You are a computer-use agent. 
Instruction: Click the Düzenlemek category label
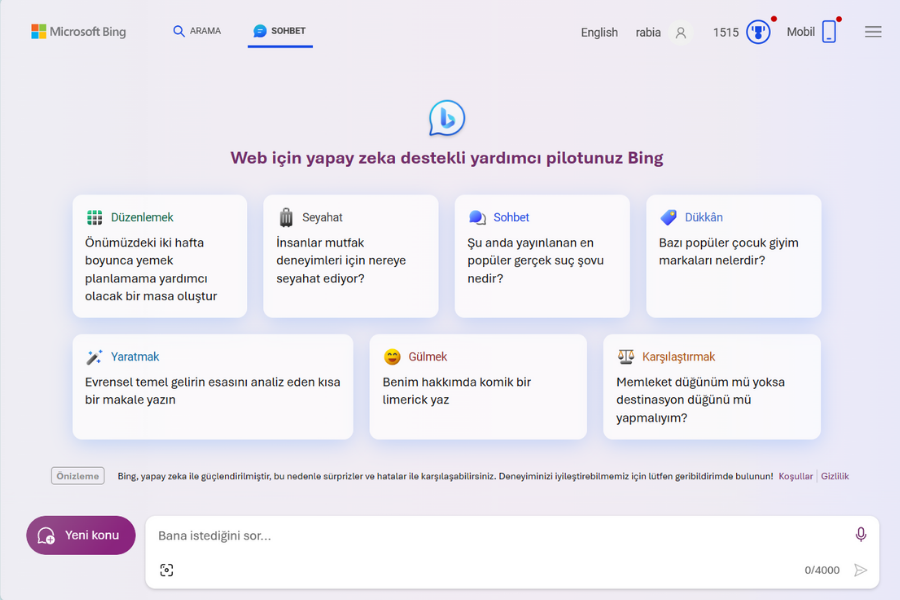(x=142, y=218)
